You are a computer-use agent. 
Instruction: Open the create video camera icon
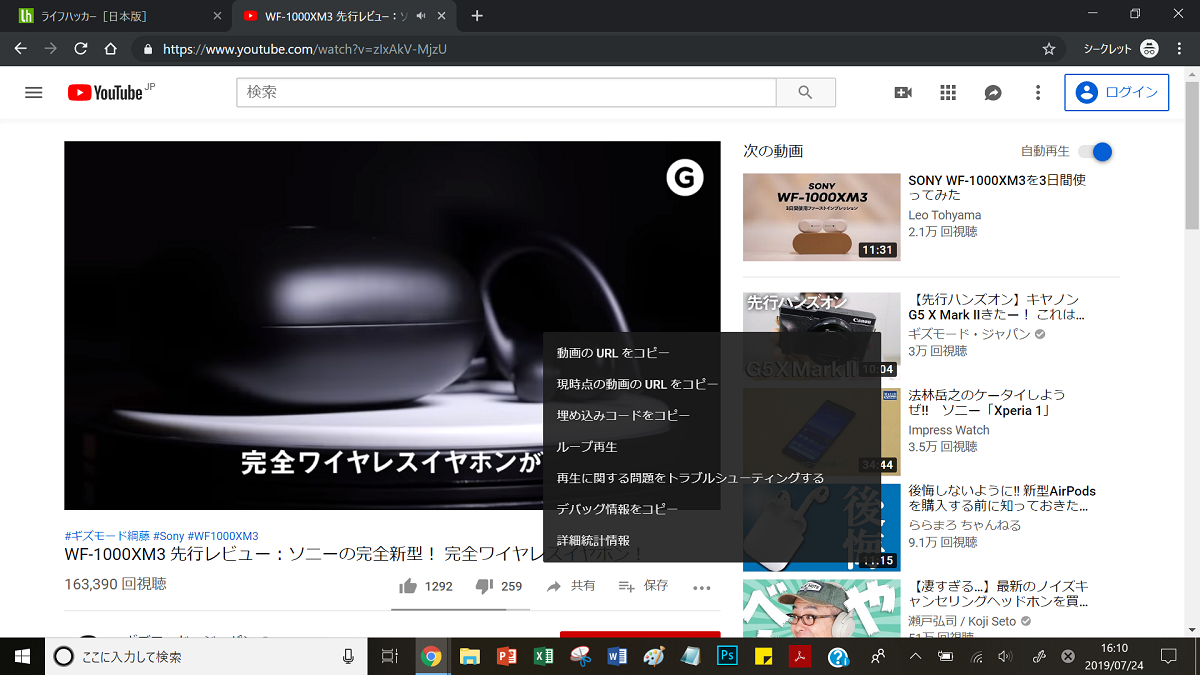(903, 92)
